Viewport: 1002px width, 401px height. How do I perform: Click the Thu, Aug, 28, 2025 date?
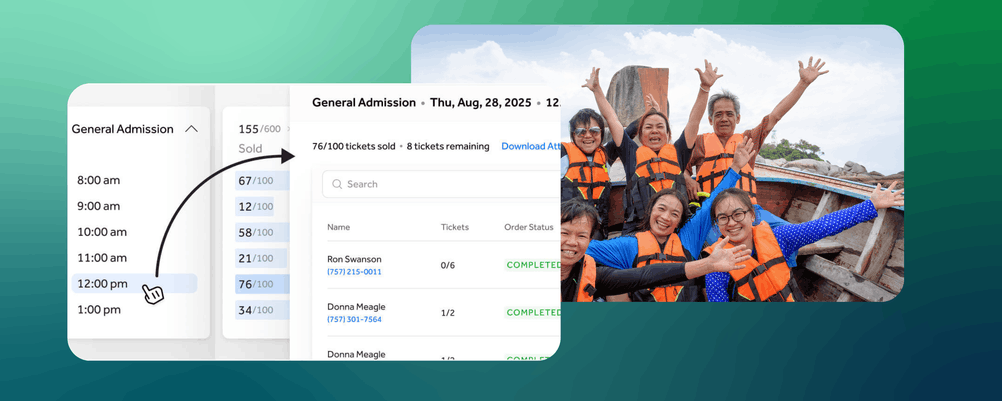(481, 102)
